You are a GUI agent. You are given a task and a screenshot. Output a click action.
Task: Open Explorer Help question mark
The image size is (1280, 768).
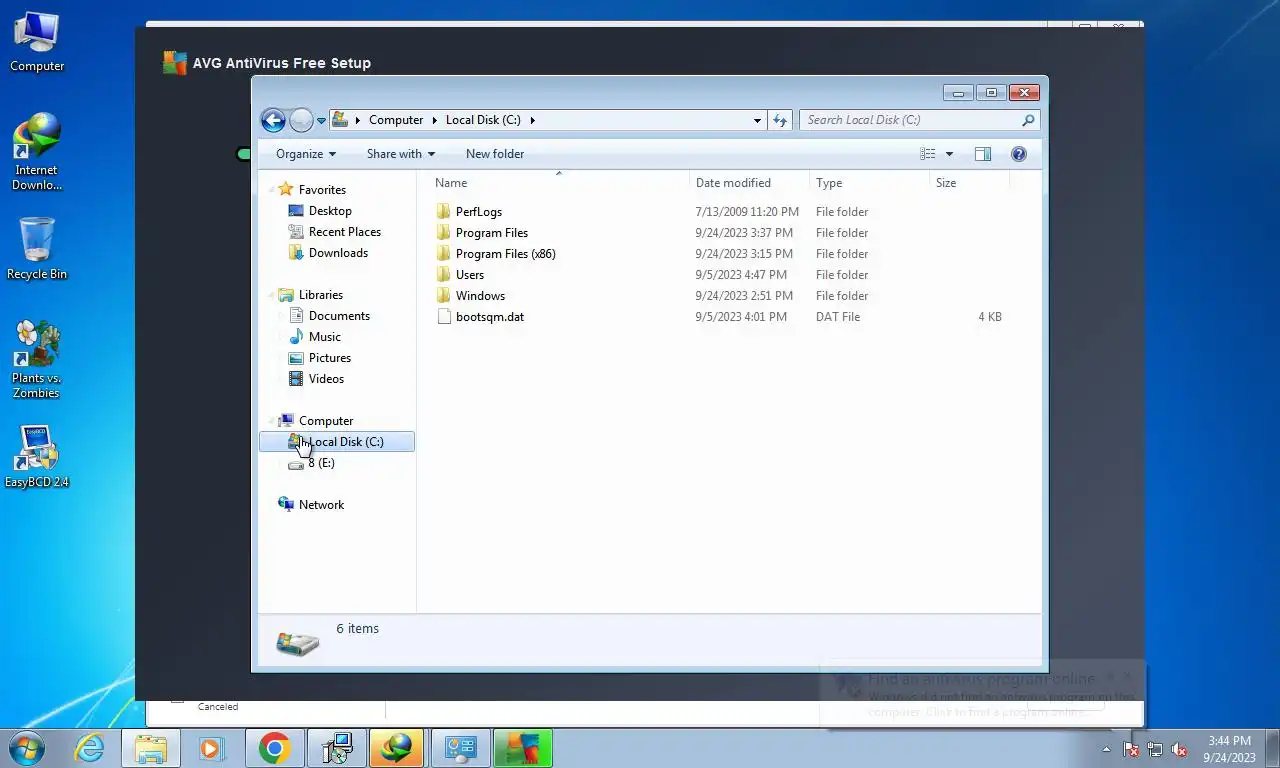[1019, 154]
